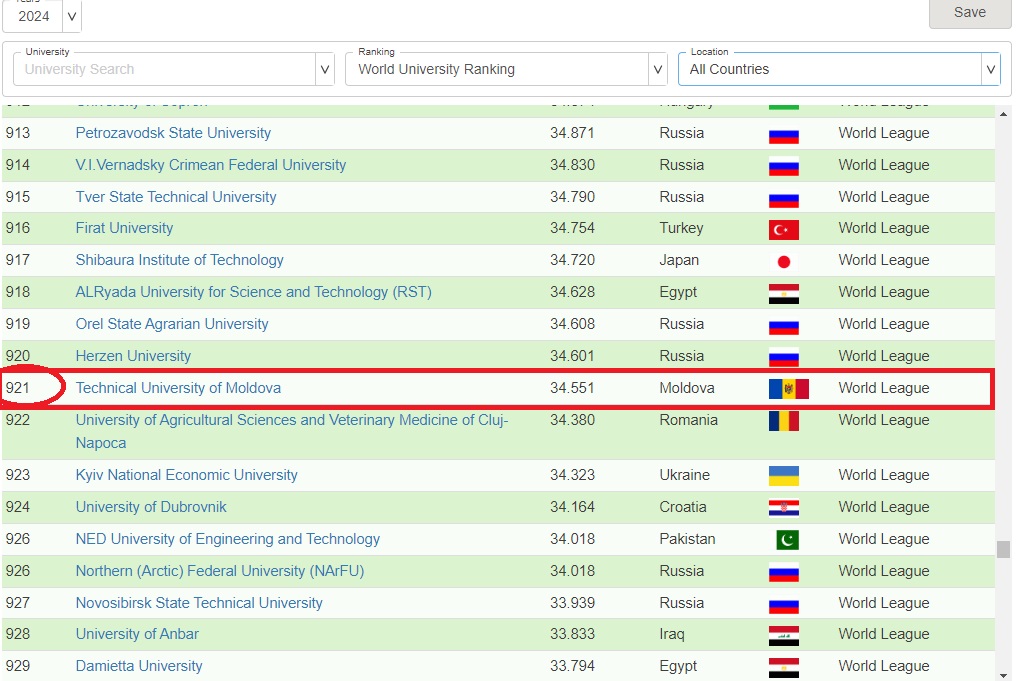Expand the World University Ranking dropdown
Image resolution: width=1017 pixels, height=681 pixels.
pos(657,69)
